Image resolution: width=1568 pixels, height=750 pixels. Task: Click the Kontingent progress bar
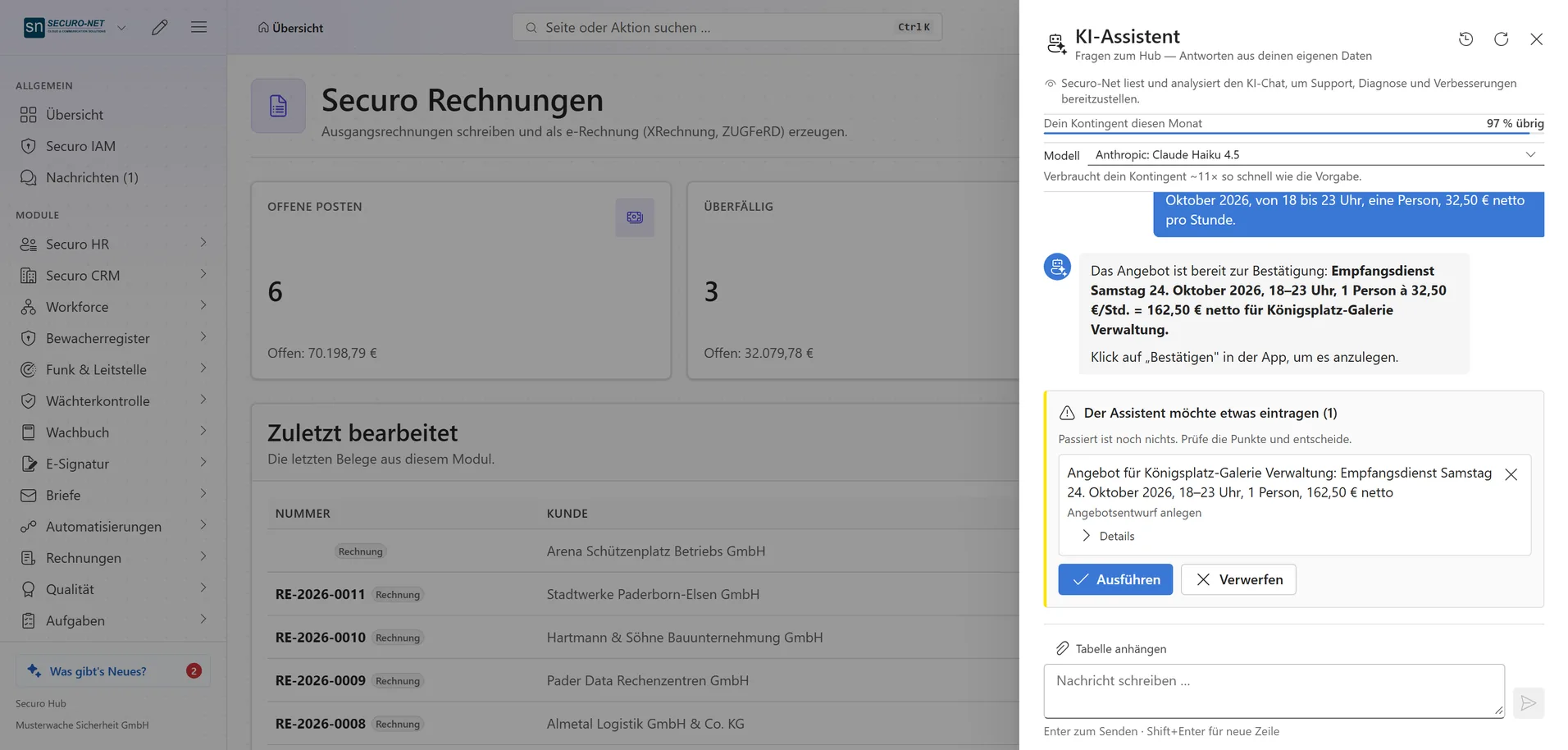point(1293,133)
